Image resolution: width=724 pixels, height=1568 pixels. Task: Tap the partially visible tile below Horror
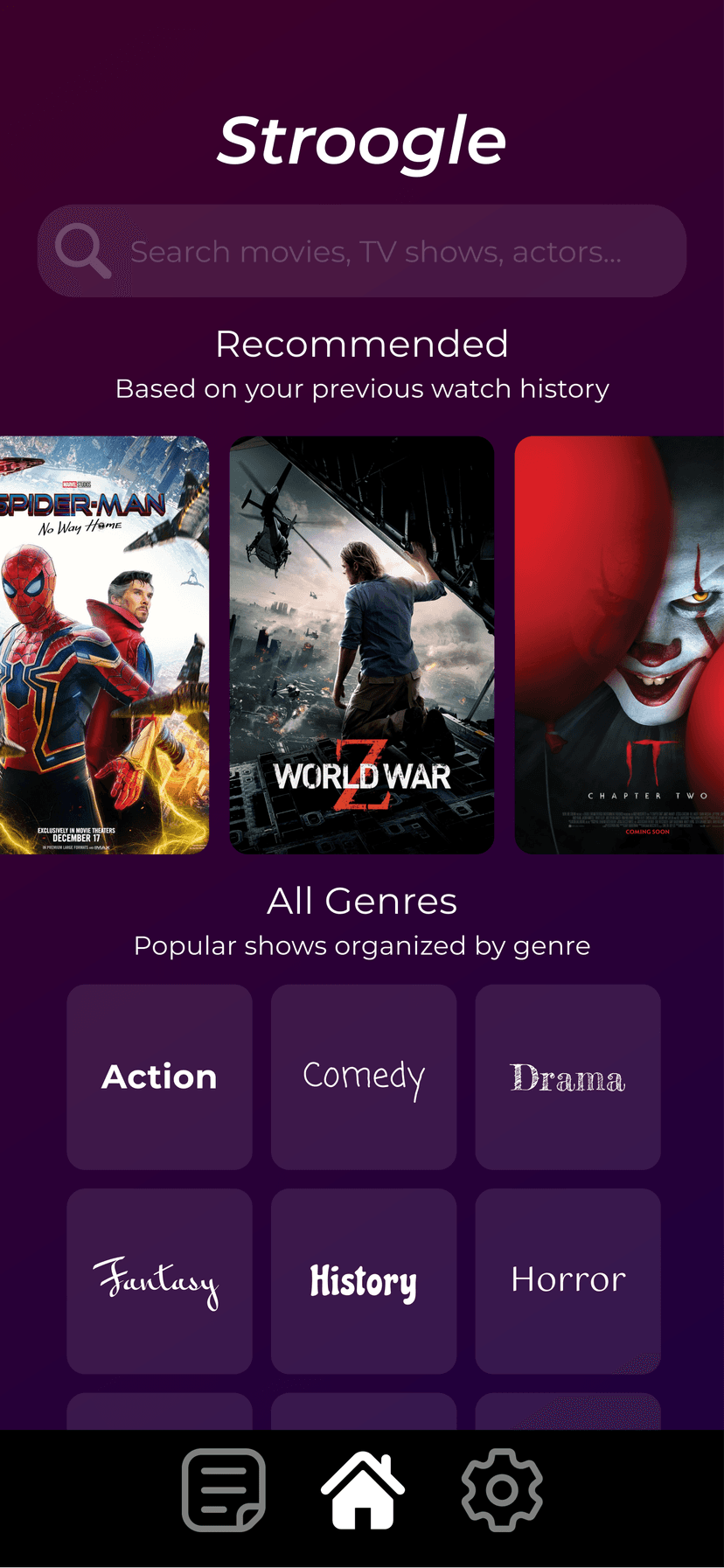pos(567,1411)
